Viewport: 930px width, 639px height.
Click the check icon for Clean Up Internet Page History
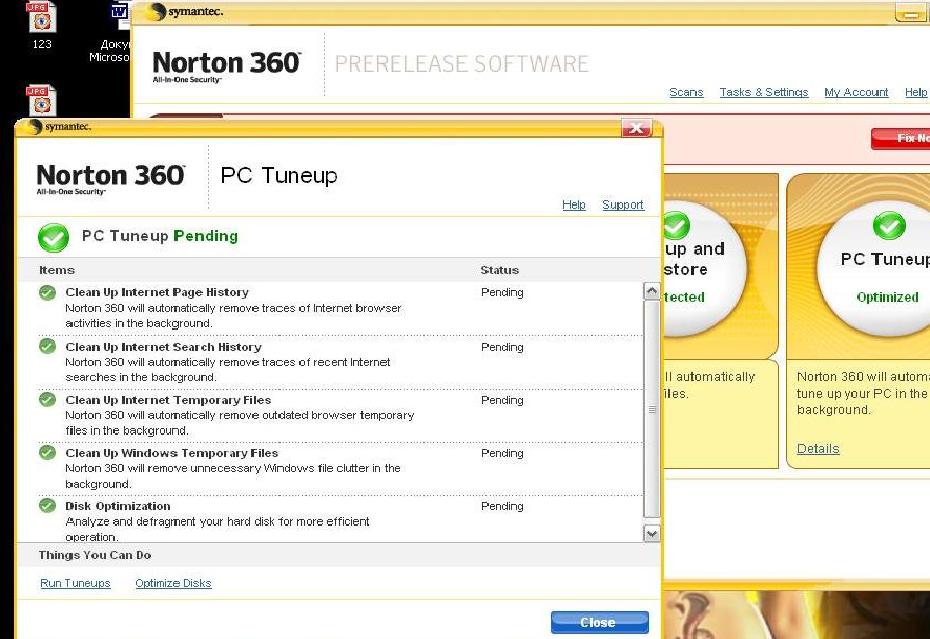pyautogui.click(x=47, y=293)
